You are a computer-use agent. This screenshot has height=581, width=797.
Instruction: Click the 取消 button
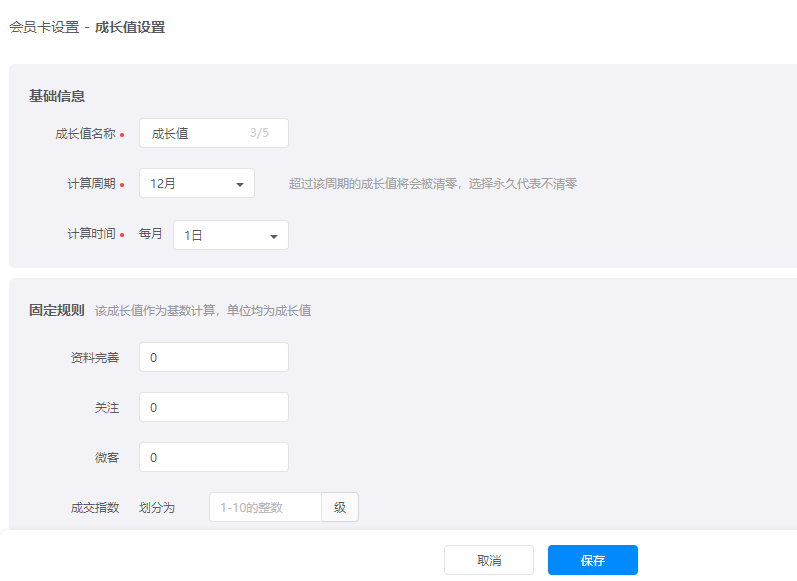click(x=489, y=560)
